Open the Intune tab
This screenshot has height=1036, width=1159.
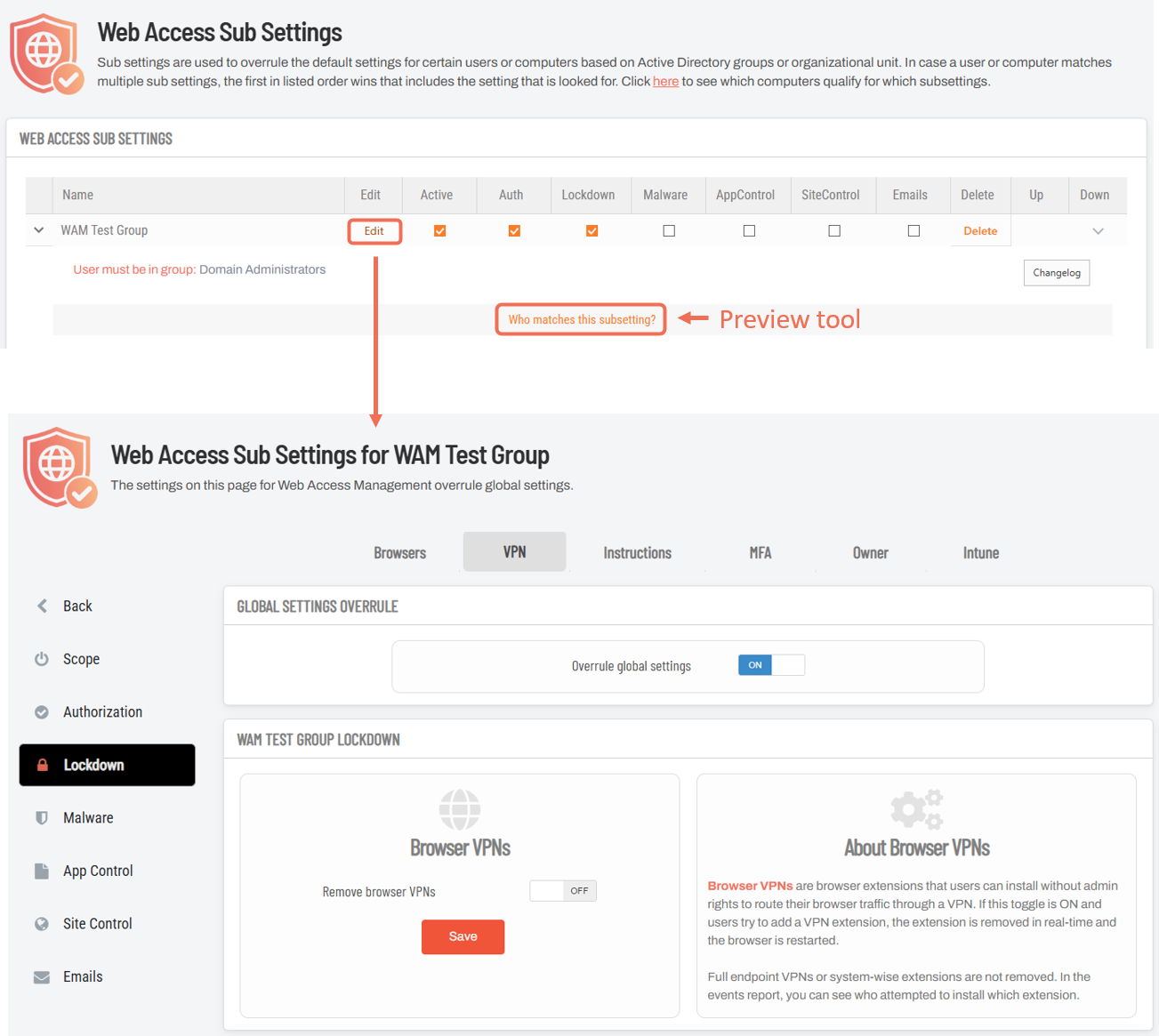coord(981,553)
